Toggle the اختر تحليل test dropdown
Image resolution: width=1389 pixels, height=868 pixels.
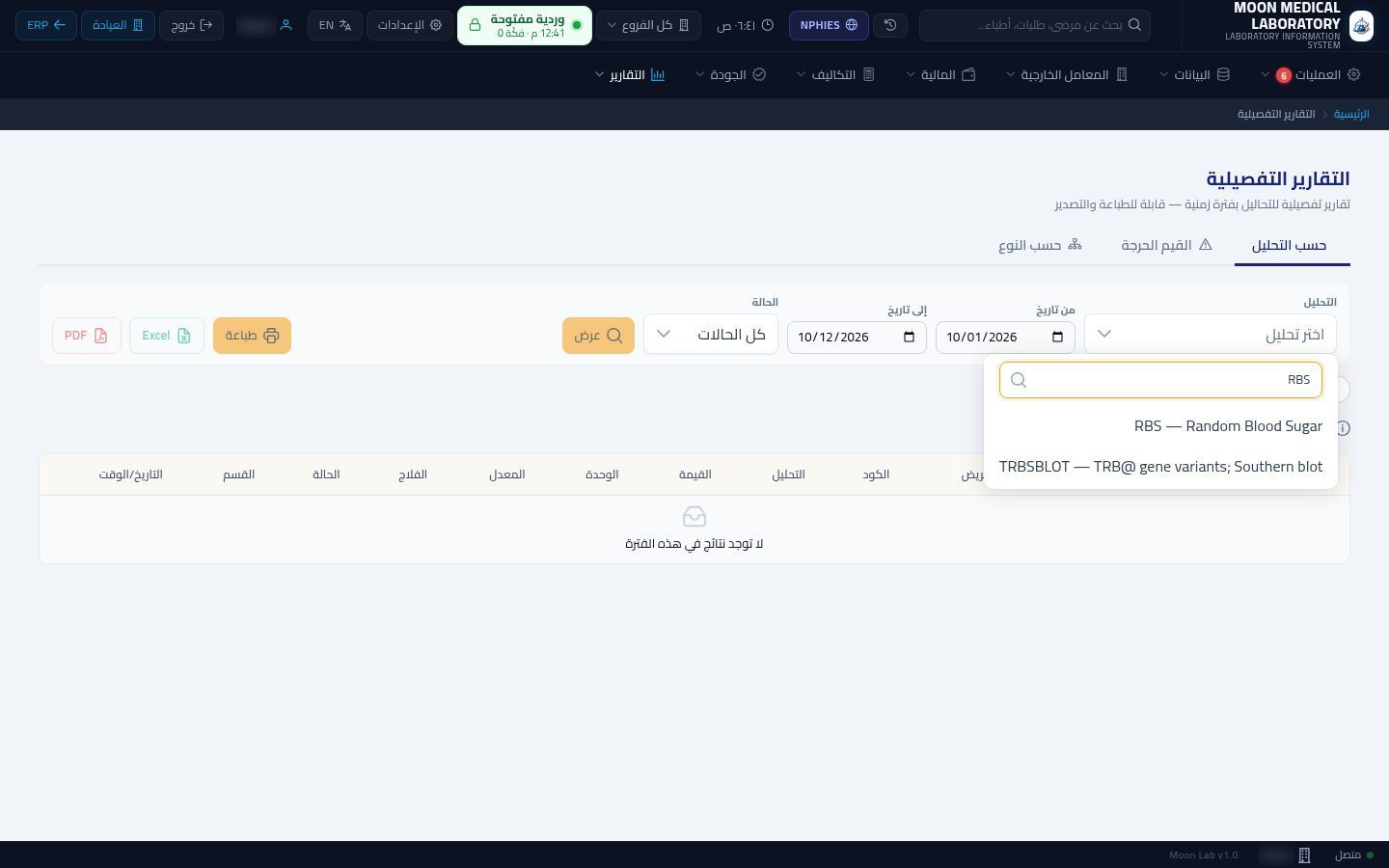pos(1211,334)
